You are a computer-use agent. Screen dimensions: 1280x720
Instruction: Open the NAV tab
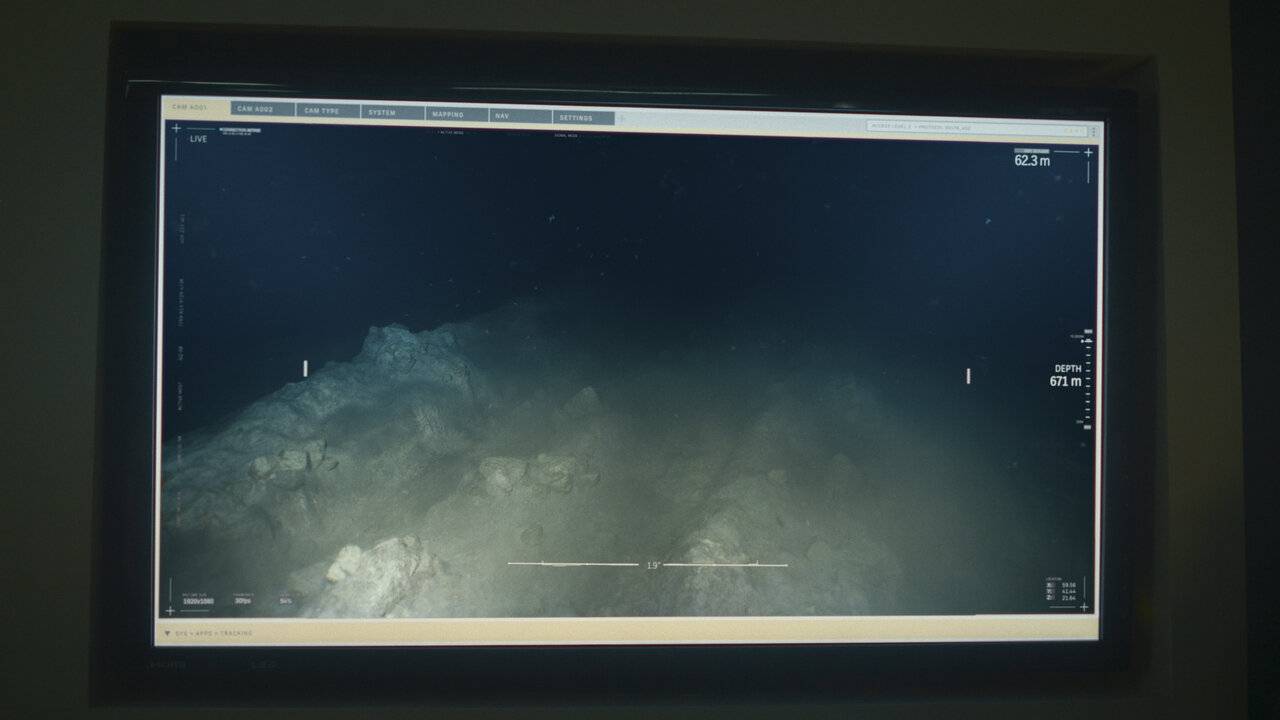pyautogui.click(x=503, y=116)
